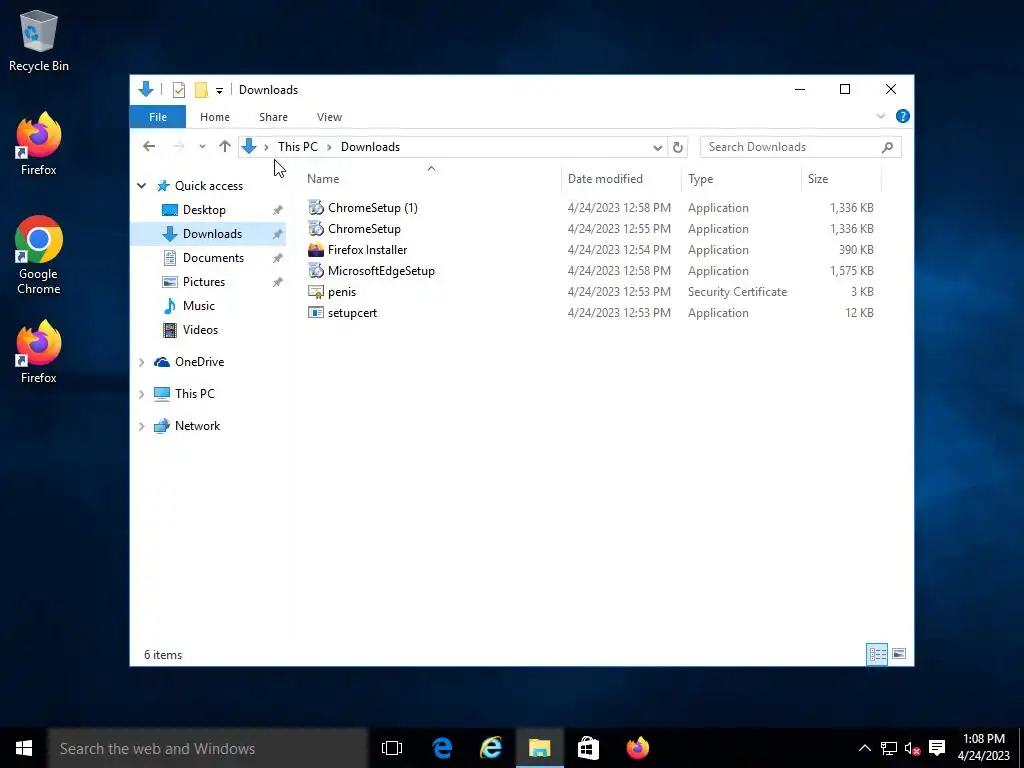Image resolution: width=1024 pixels, height=768 pixels.
Task: Open the network status tray icon
Action: coord(888,748)
